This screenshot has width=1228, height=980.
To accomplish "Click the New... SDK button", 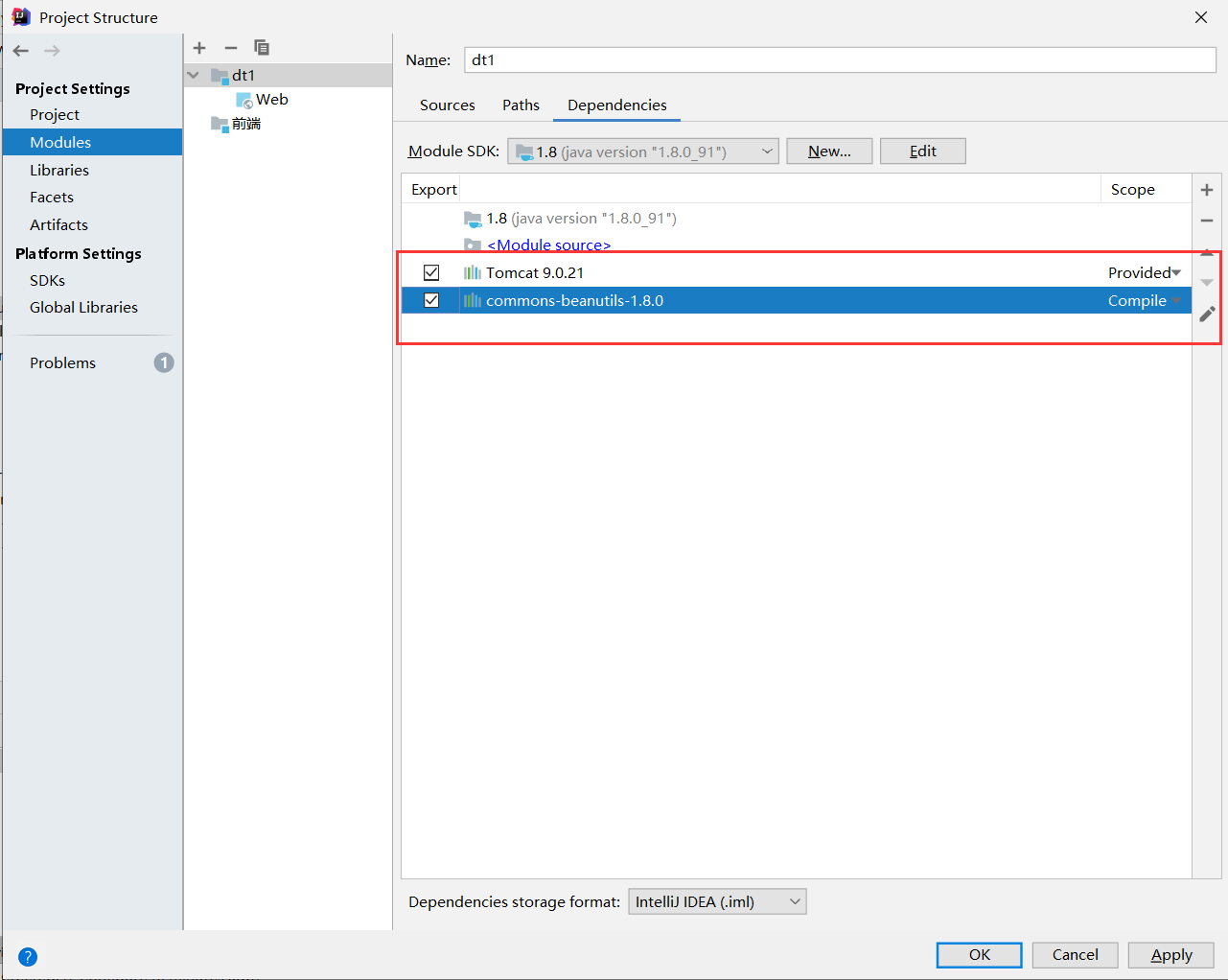I will point(829,152).
